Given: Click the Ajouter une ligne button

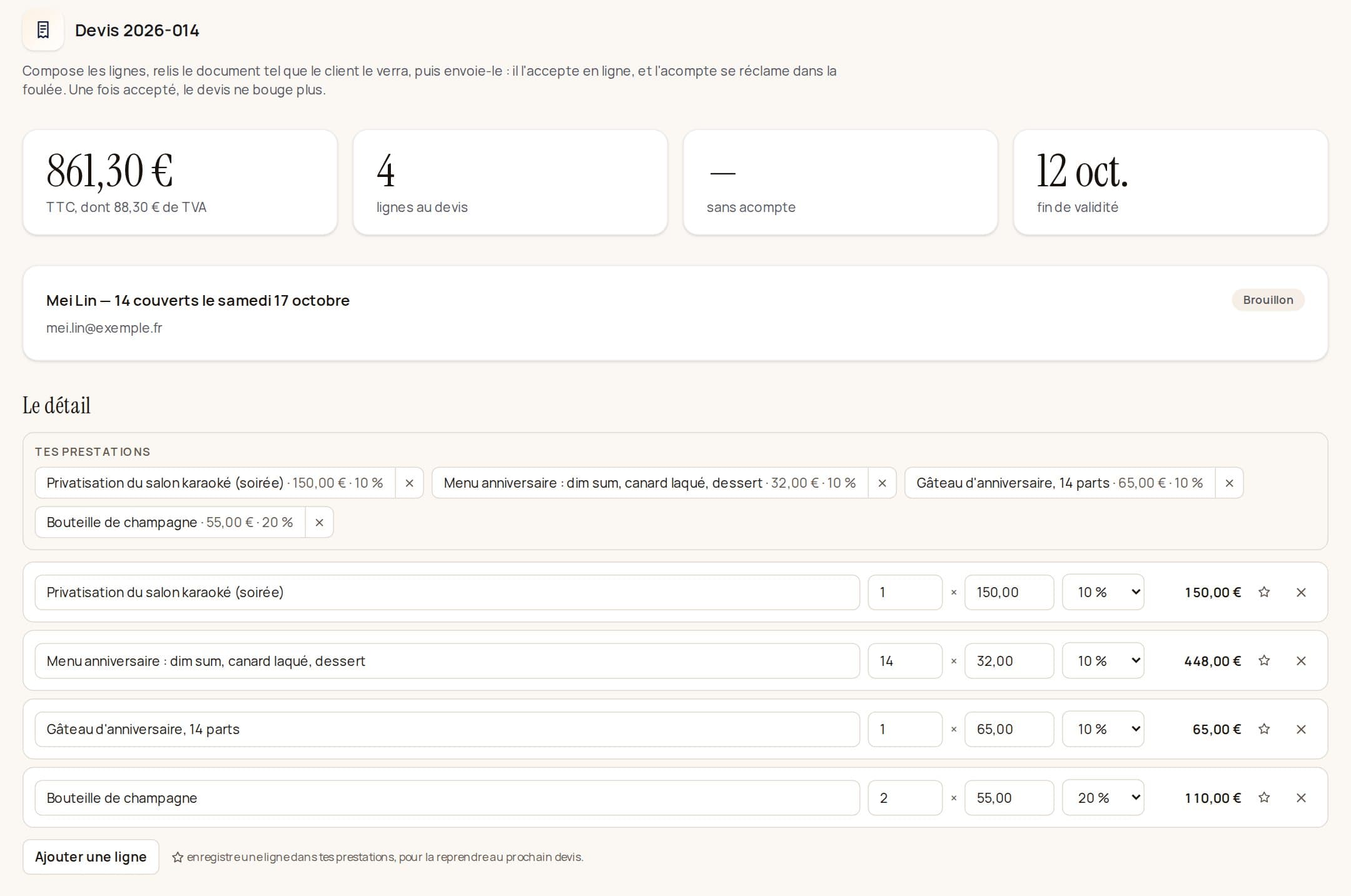Looking at the screenshot, I should [91, 857].
